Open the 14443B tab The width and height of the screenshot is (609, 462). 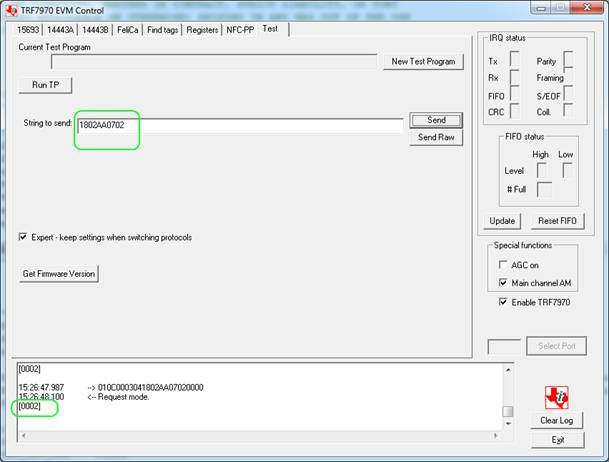95,30
